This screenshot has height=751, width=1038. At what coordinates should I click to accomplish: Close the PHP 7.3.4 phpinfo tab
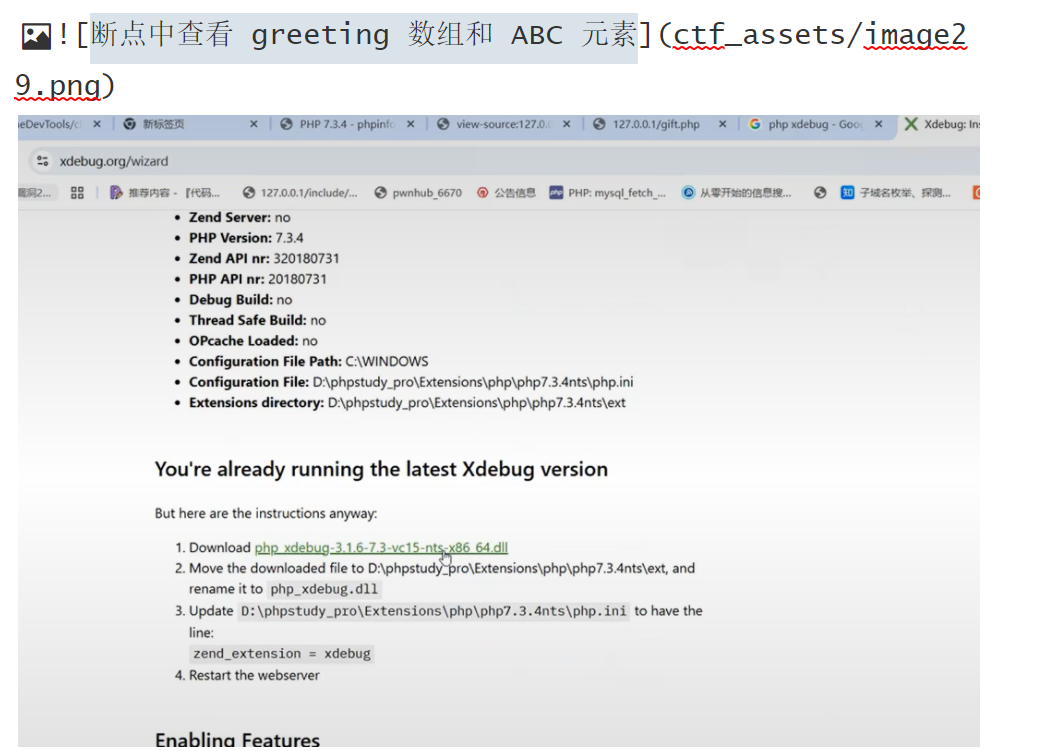(x=410, y=124)
